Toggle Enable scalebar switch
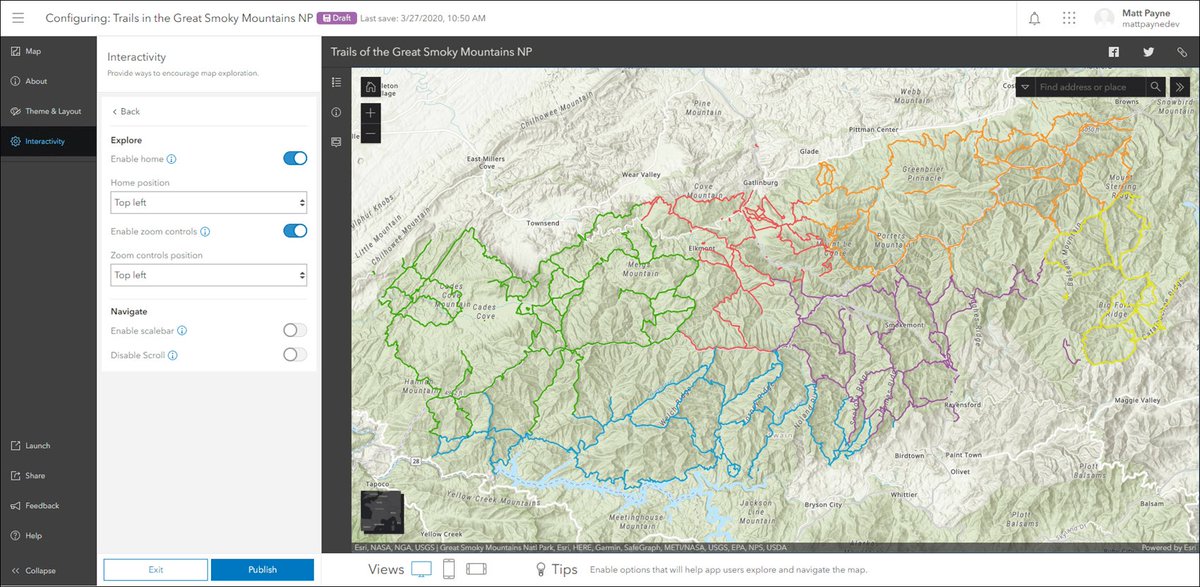This screenshot has width=1200, height=587. tap(295, 330)
